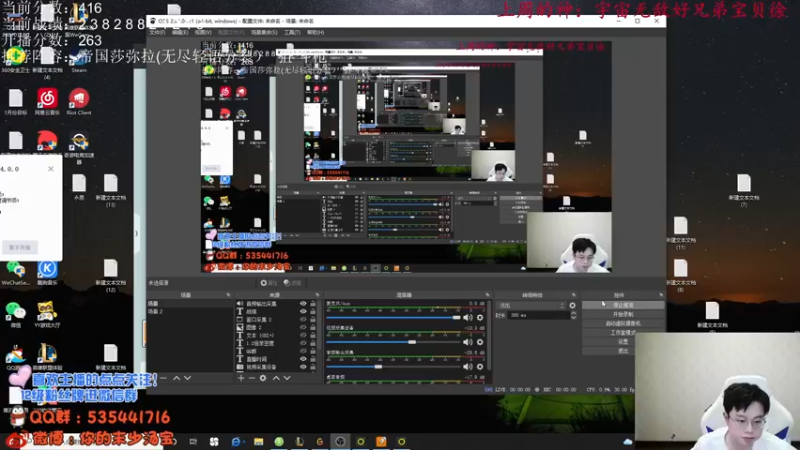Open the 文件(F) menu in OBS
This screenshot has height=450, width=800.
pos(157,32)
